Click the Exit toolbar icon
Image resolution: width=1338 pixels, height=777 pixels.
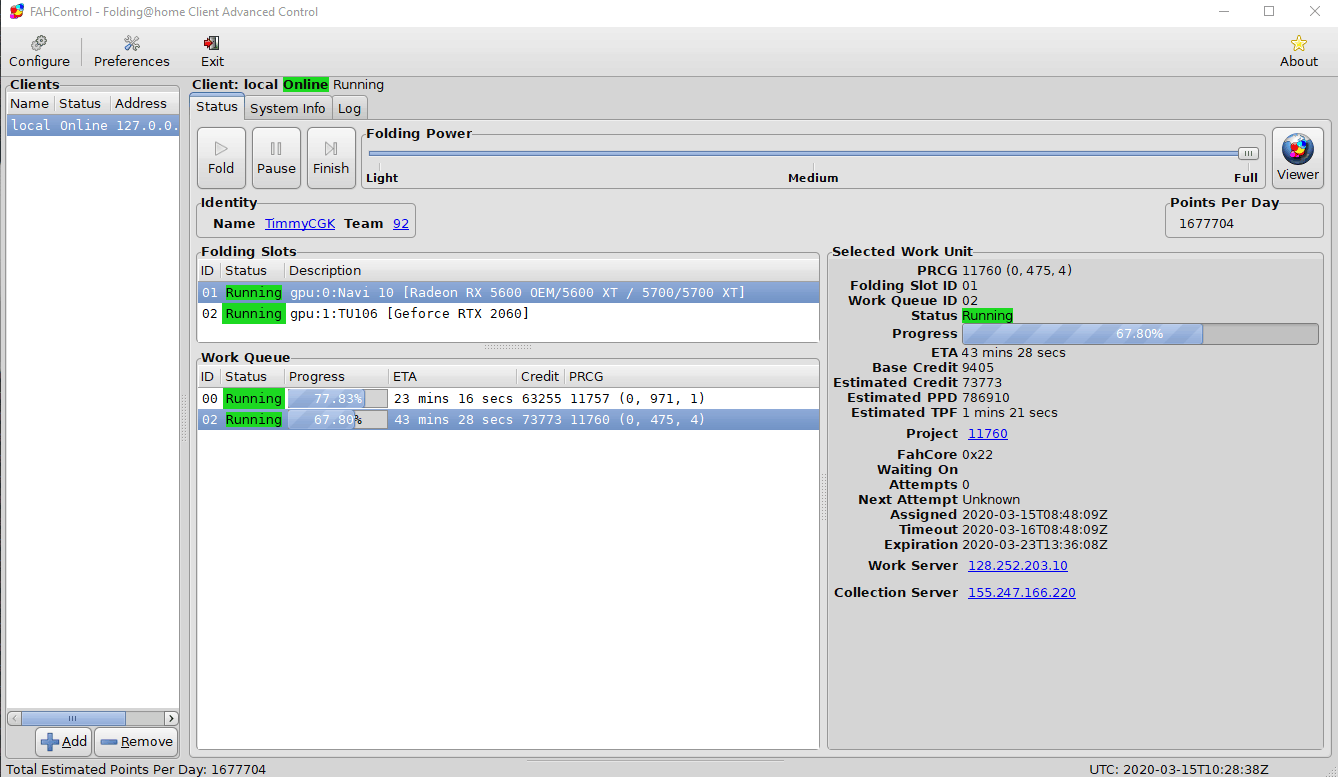tap(212, 51)
